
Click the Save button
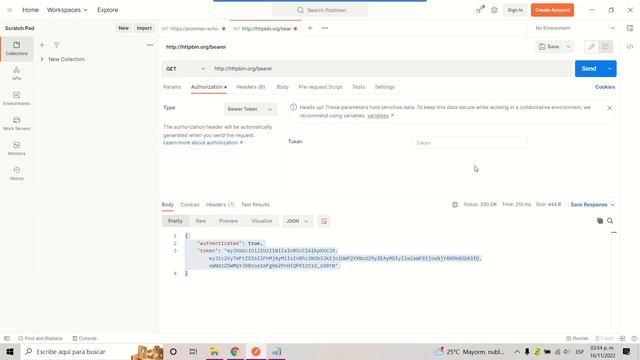[549, 47]
